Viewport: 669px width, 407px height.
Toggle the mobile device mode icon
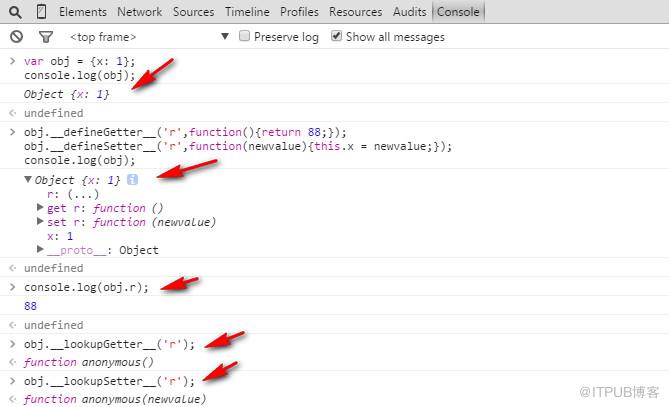click(x=41, y=12)
